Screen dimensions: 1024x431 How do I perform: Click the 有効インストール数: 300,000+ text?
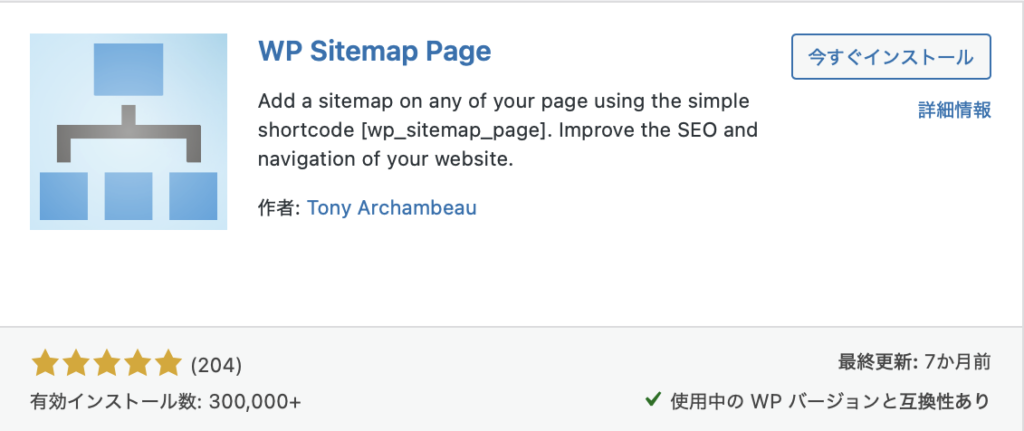(x=166, y=401)
